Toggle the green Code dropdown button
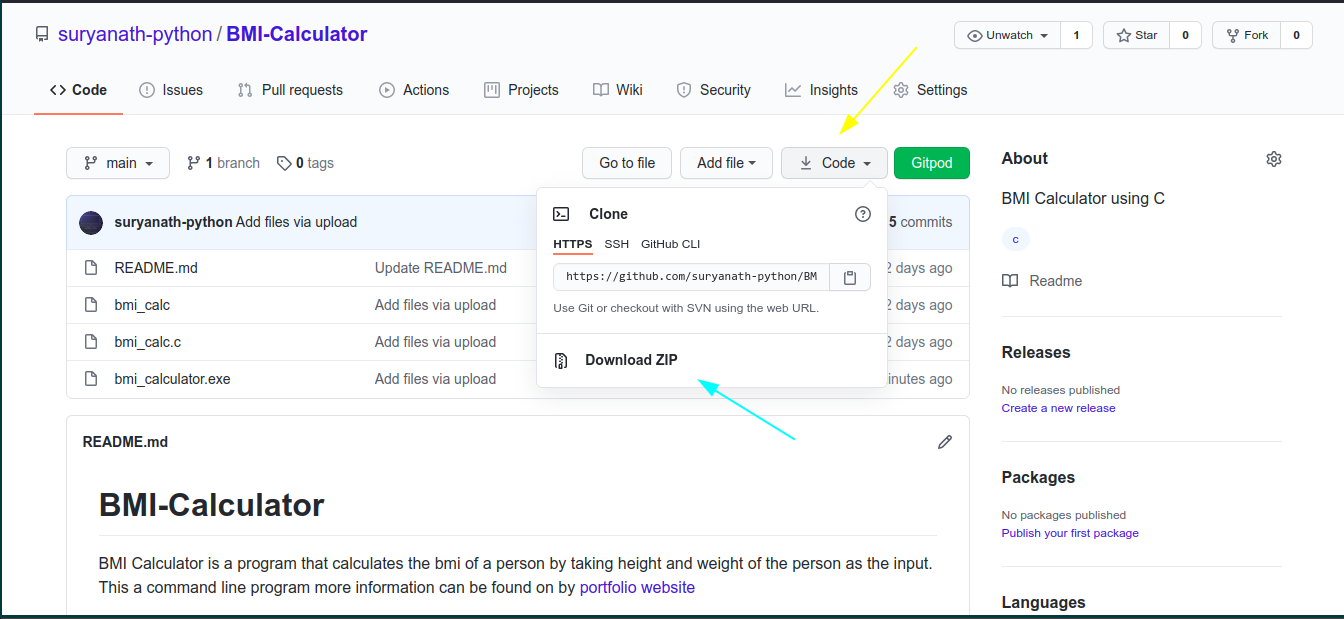The image size is (1344, 619). 834,163
